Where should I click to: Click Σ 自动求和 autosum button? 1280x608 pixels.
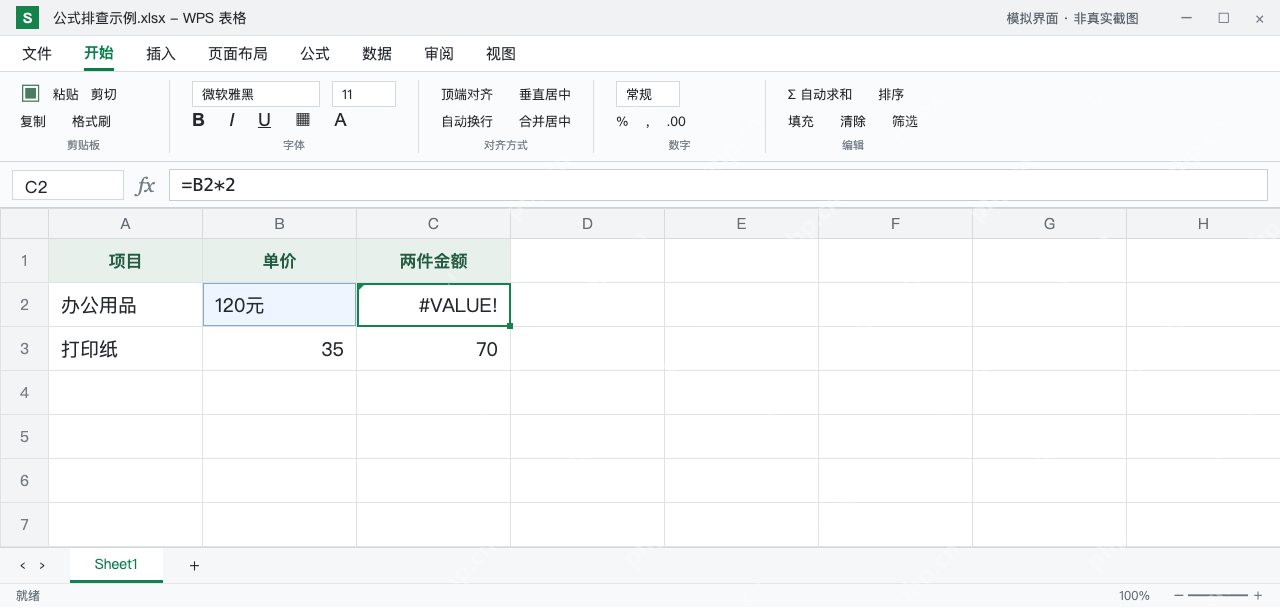tap(820, 94)
